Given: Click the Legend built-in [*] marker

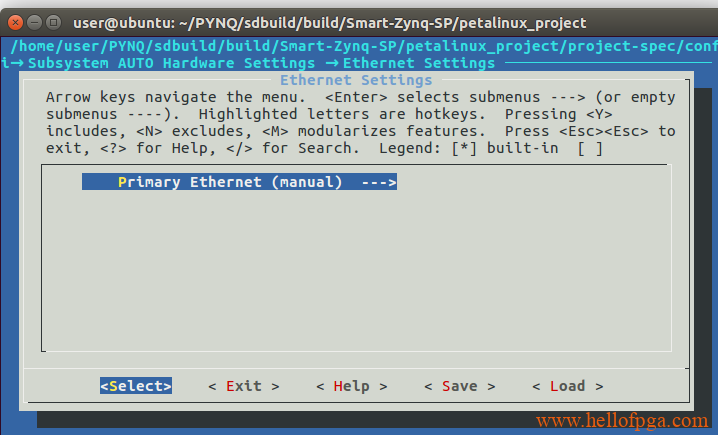Looking at the screenshot, I should tap(464, 148).
